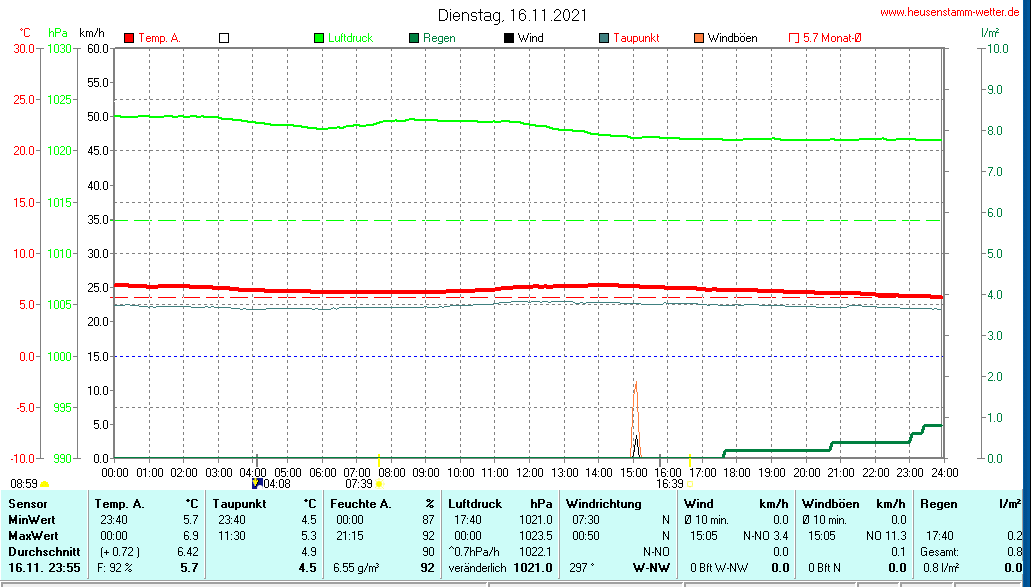
Task: Click the dark green Regen legend square
Action: (x=414, y=38)
